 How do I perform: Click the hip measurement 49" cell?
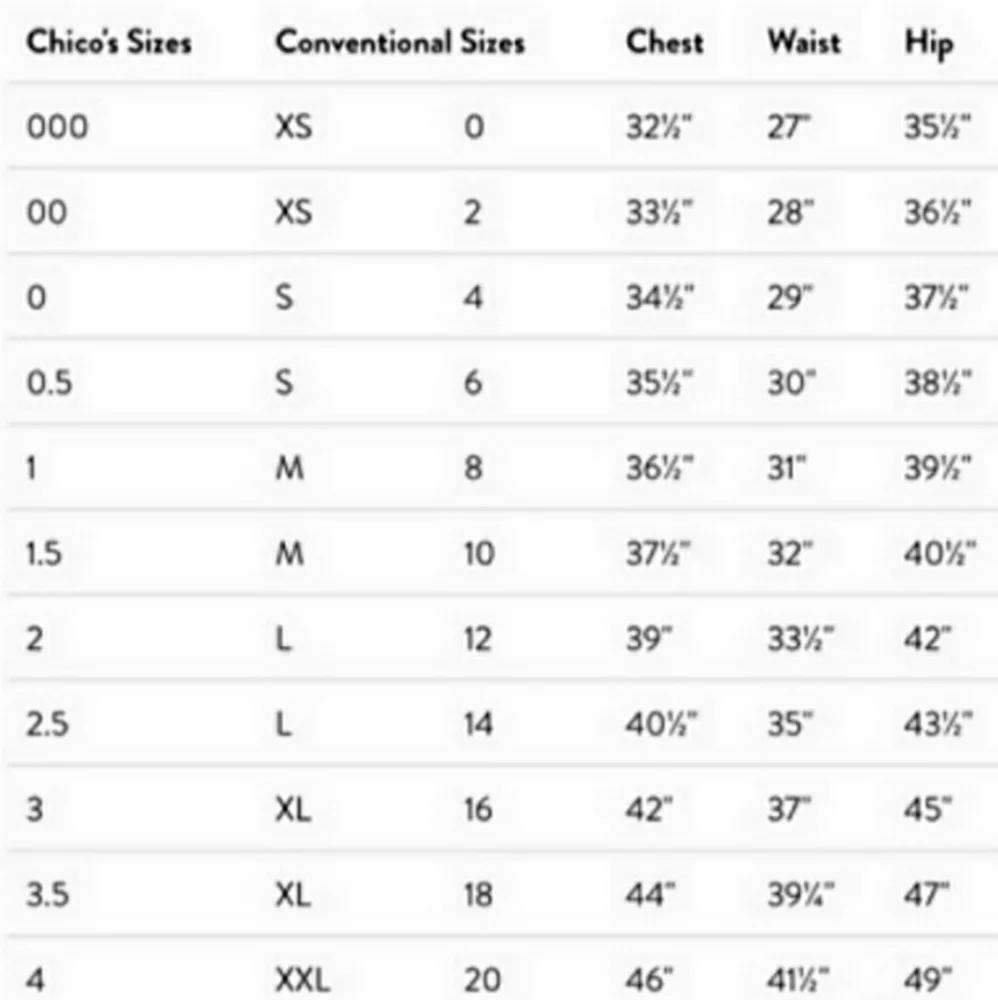click(x=928, y=979)
